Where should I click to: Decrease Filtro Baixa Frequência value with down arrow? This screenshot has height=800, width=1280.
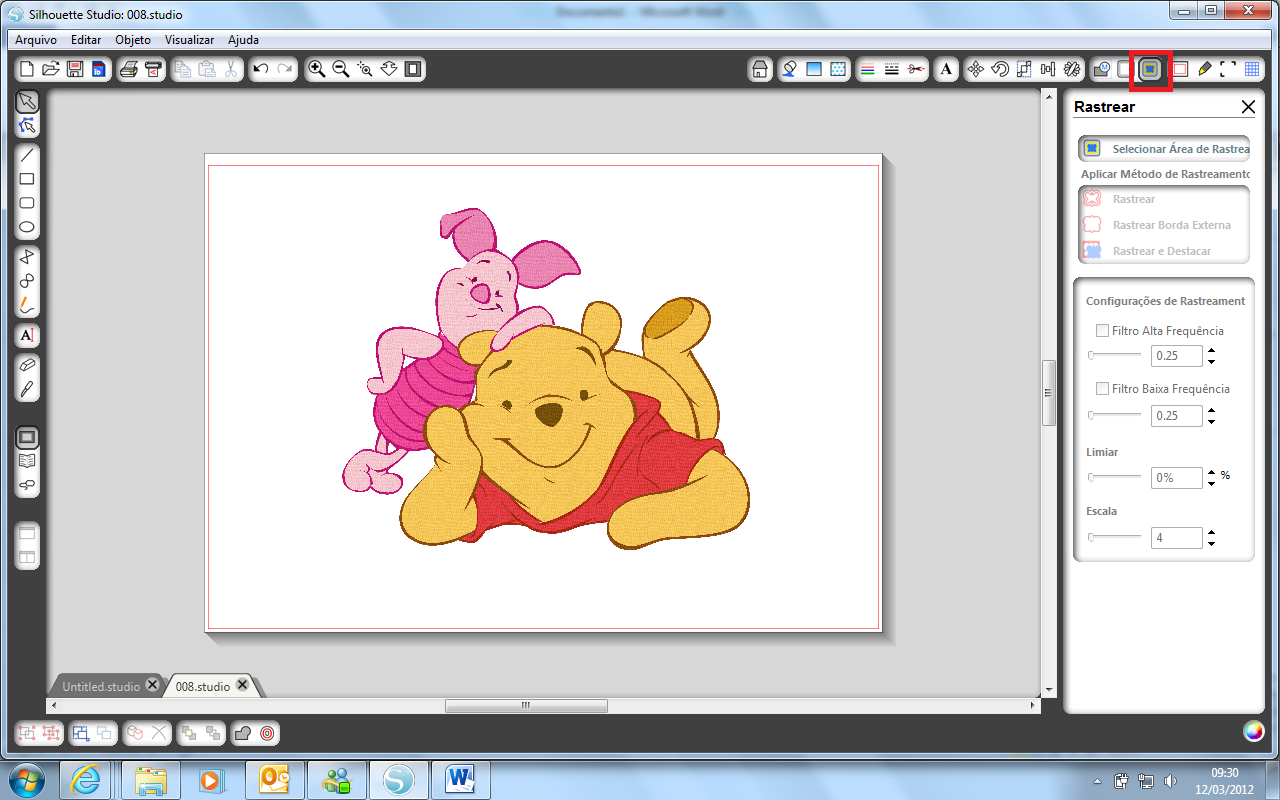[x=1211, y=421]
